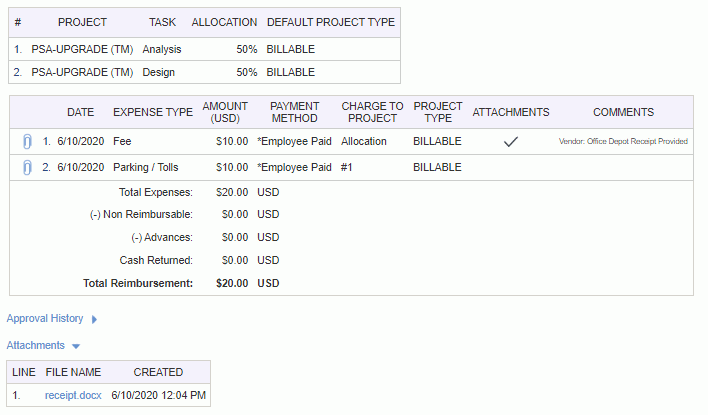Click the ALLOCATION column header

224,22
